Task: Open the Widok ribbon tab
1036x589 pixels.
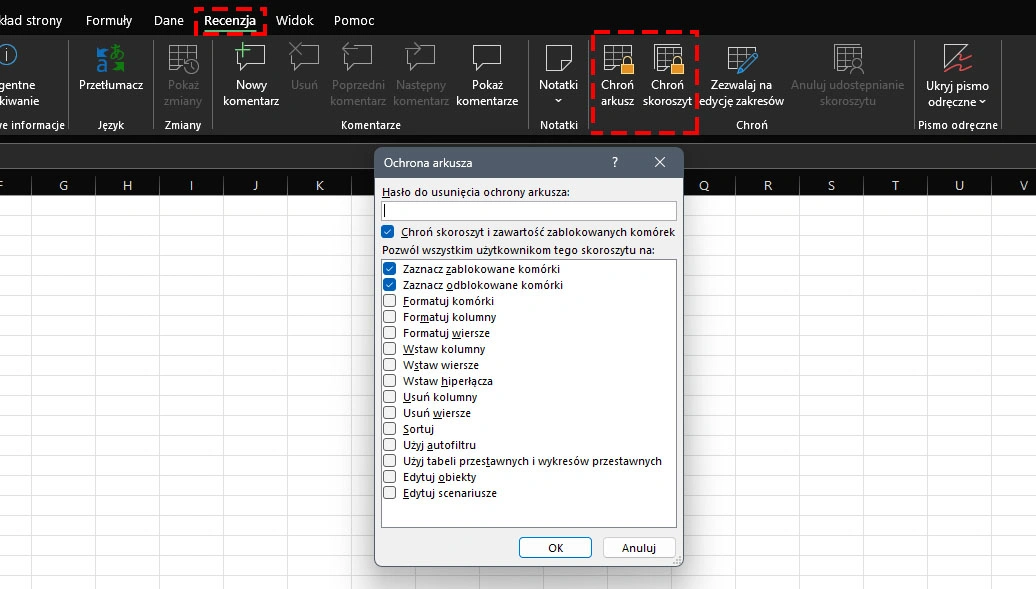Action: pyautogui.click(x=295, y=20)
